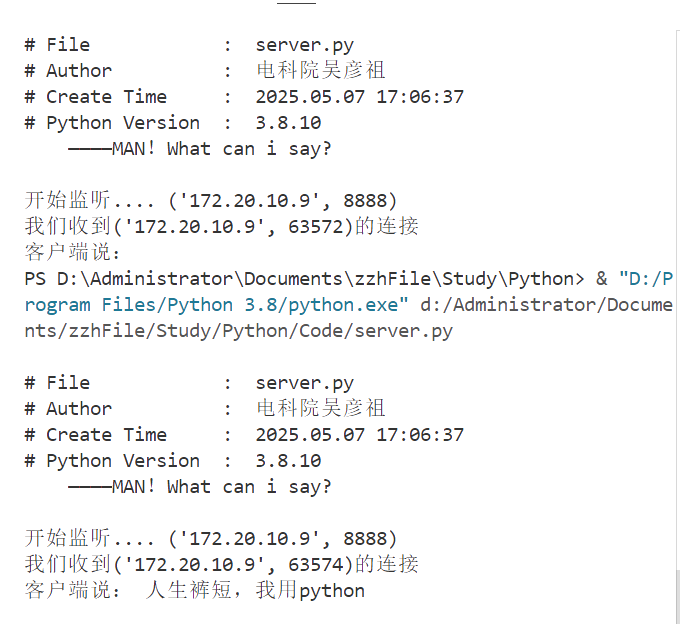Viewport: 680px width, 624px height.
Task: Click the first author name 电科院吴彦祖
Action: click(320, 71)
